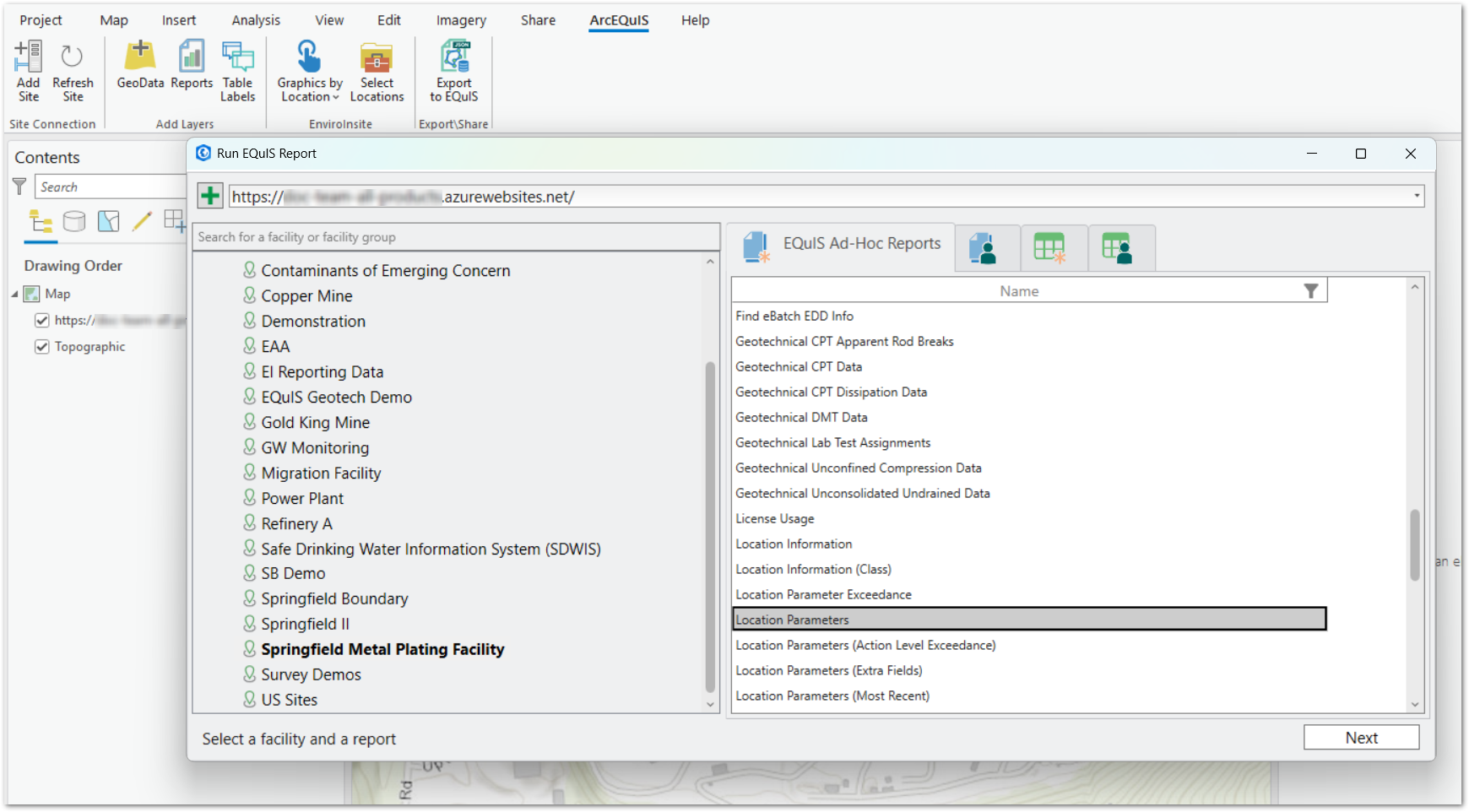
Task: Click the Refresh Site icon
Action: click(73, 57)
